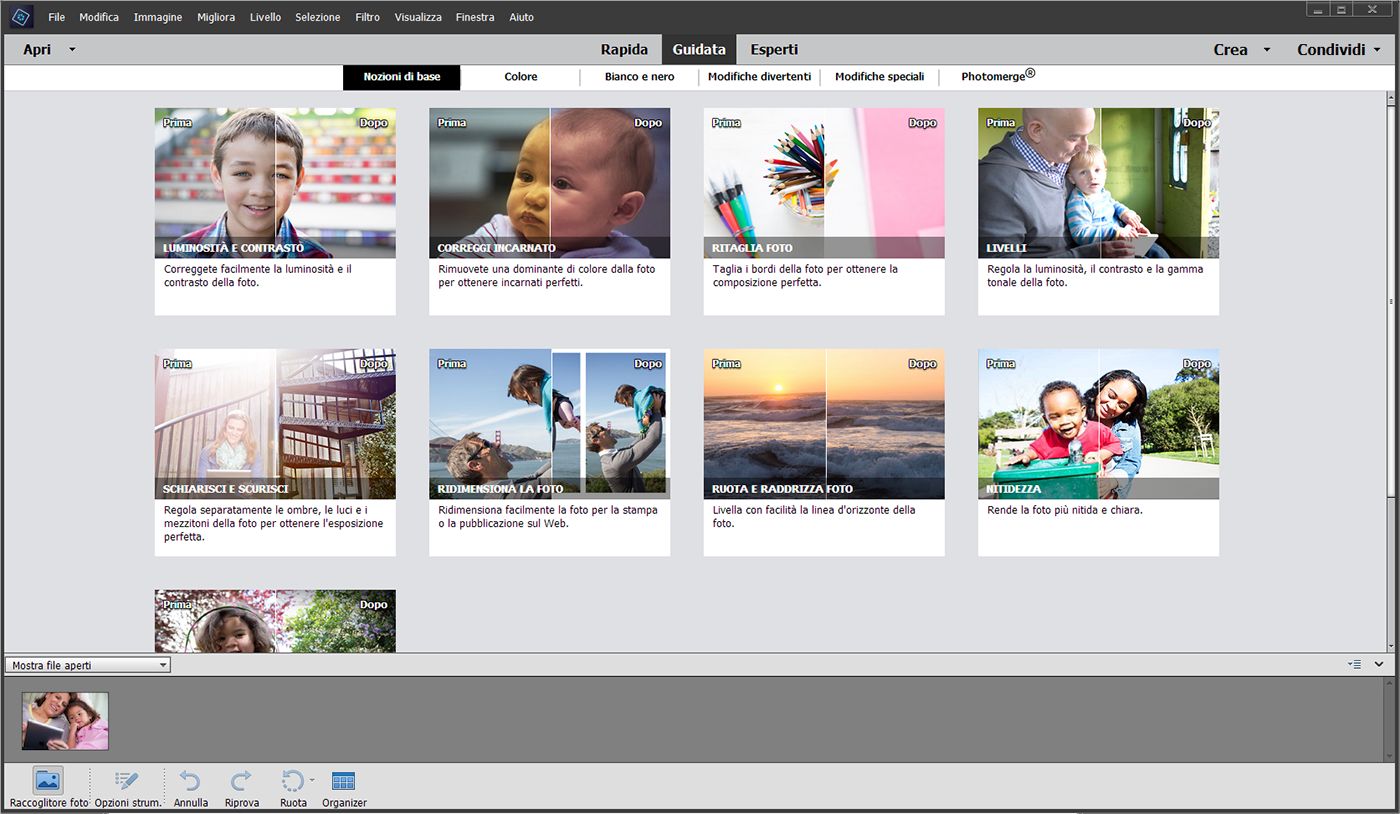The height and width of the screenshot is (814, 1400).
Task: Open the Ruota rotate direction dropdown arrow
Action: [x=312, y=779]
